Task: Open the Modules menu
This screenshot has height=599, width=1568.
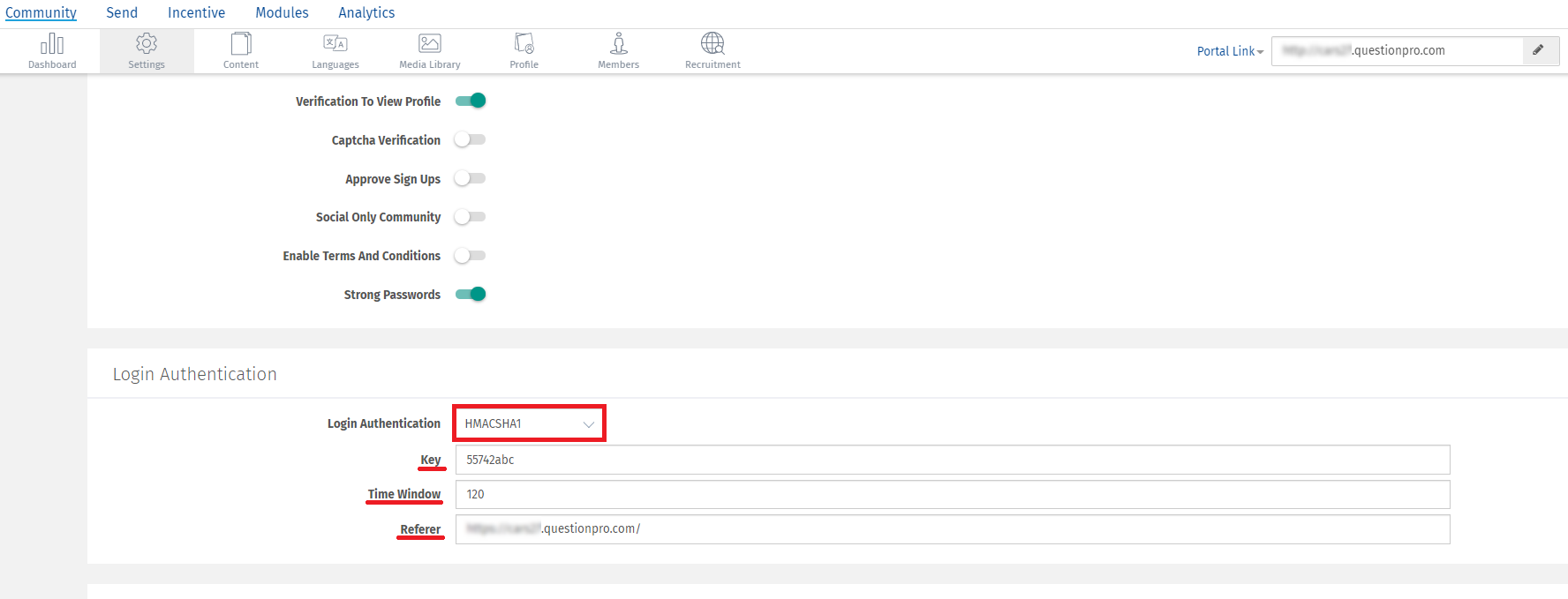Action: 282,12
